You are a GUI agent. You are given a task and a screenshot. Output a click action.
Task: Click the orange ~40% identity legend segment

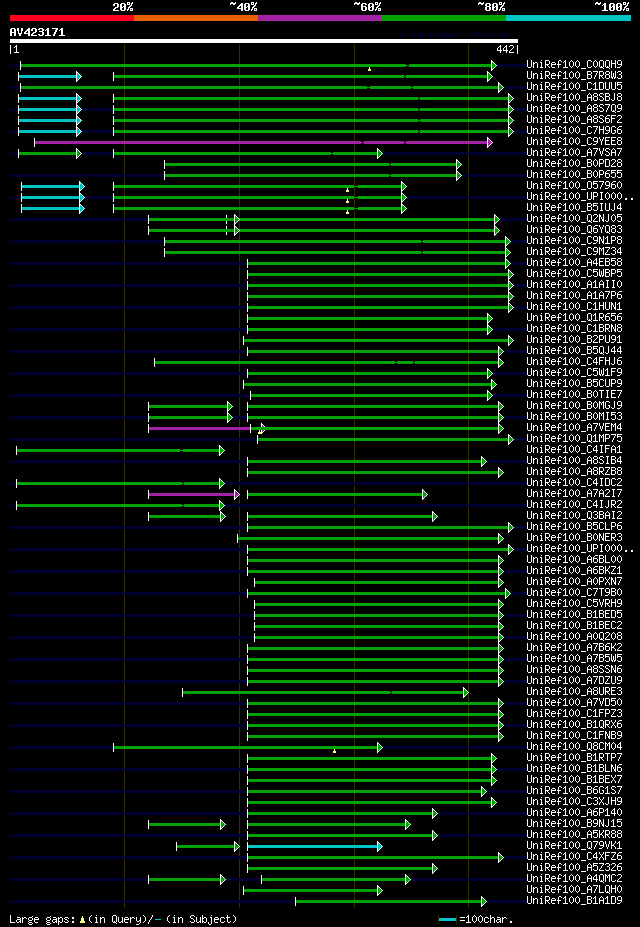(x=196, y=18)
